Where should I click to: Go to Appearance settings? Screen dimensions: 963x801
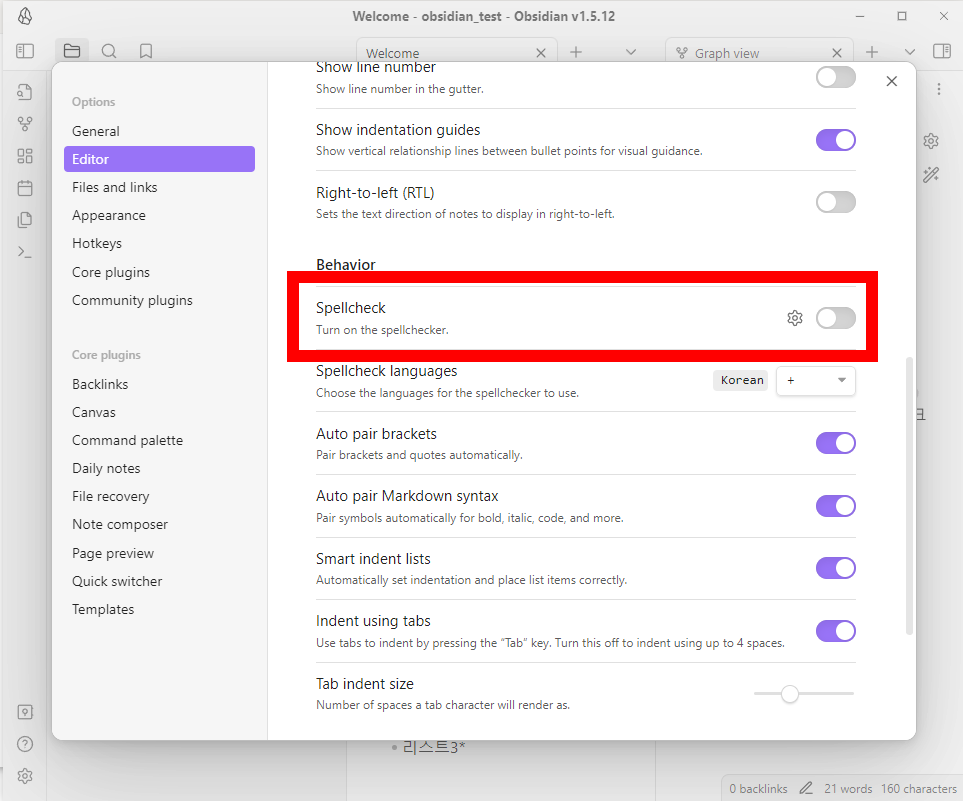click(x=159, y=216)
